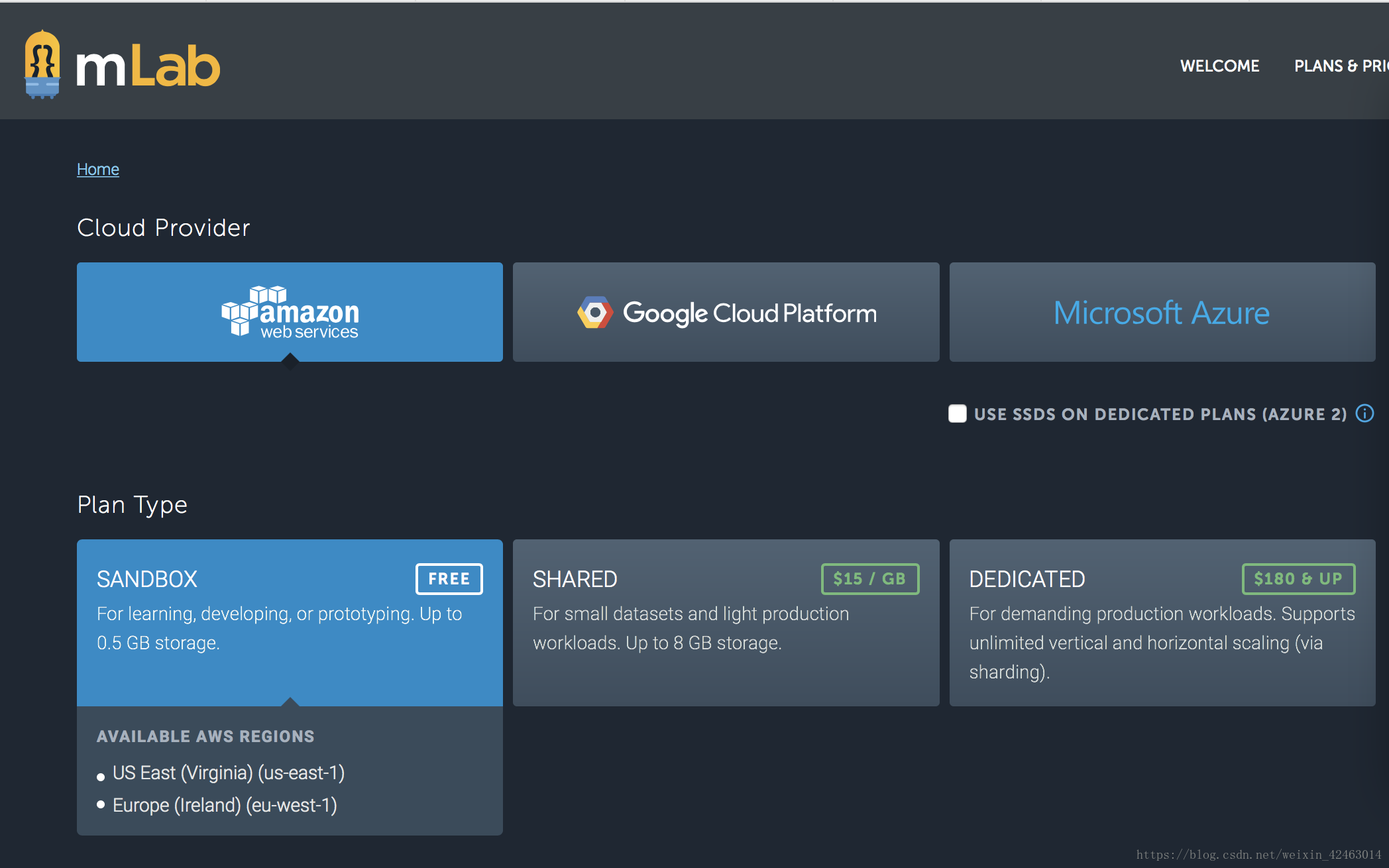This screenshot has width=1389, height=868.
Task: Expand the Shared plan details card
Action: (726, 623)
